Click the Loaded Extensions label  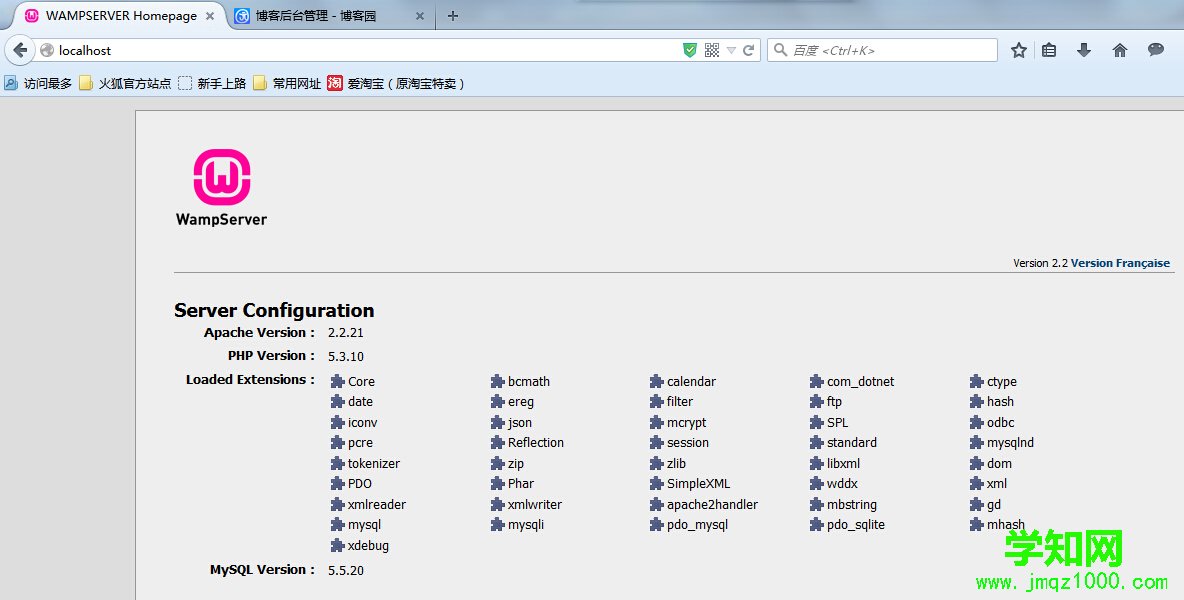pyautogui.click(x=250, y=380)
